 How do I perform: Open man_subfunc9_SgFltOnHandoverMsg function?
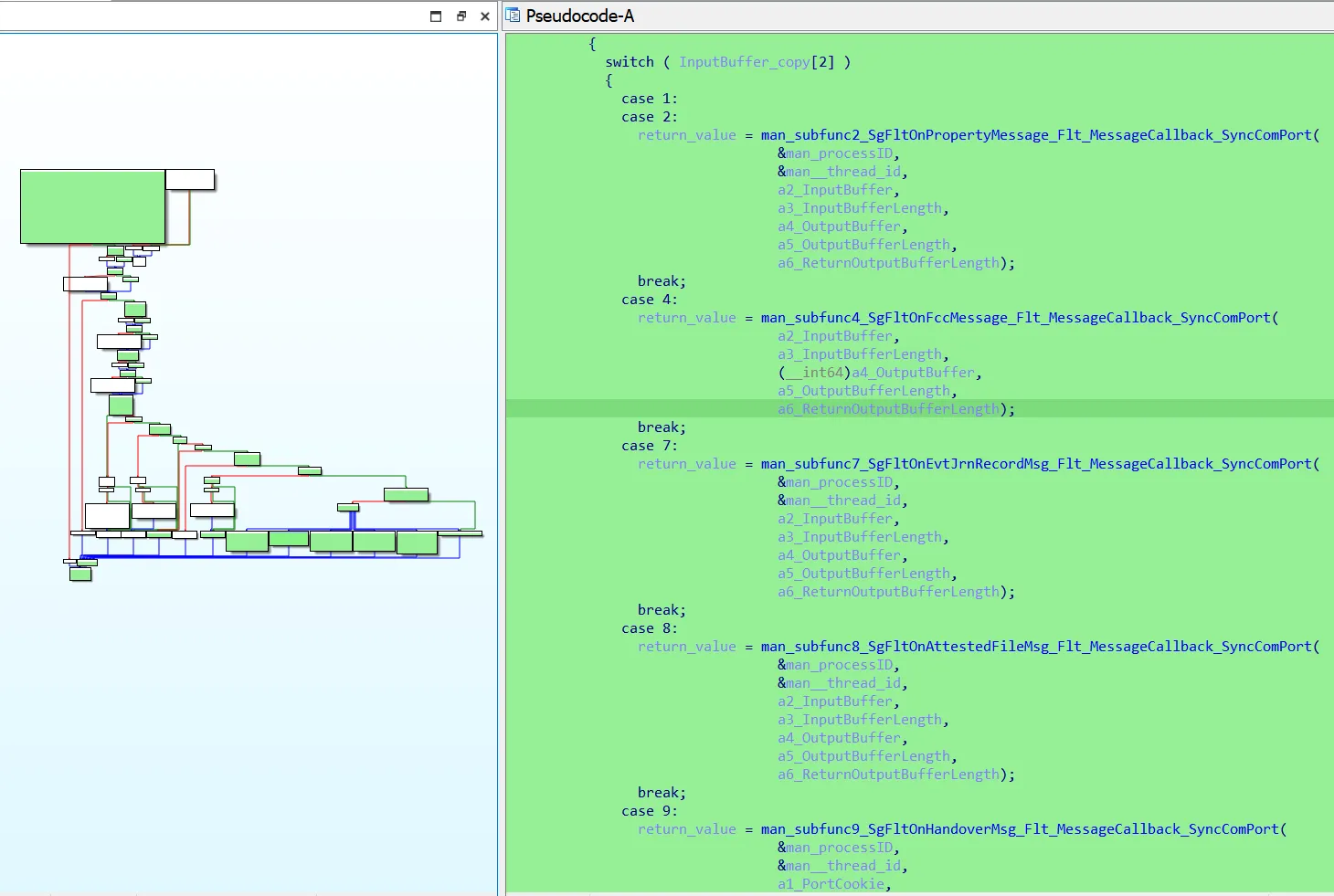(1020, 829)
